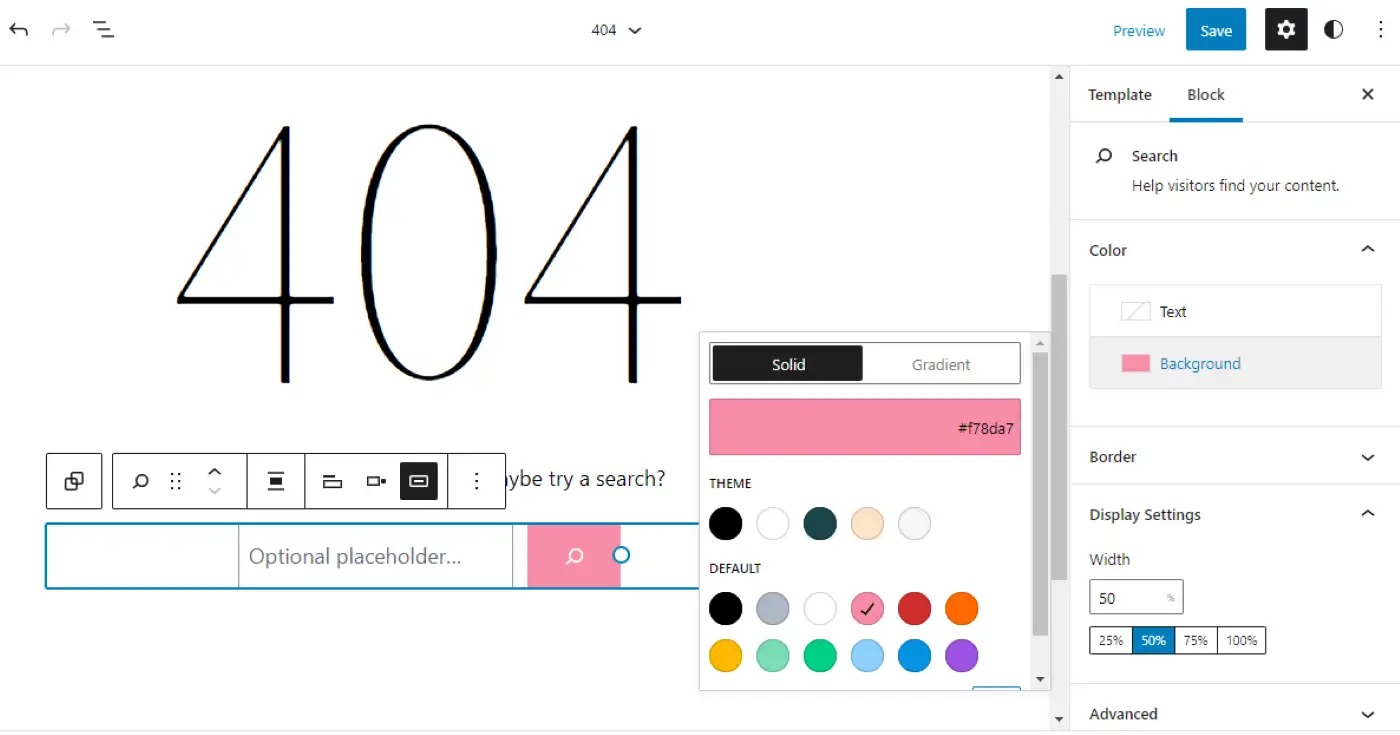1400x735 pixels.
Task: Switch to the Template tab
Action: click(1120, 95)
